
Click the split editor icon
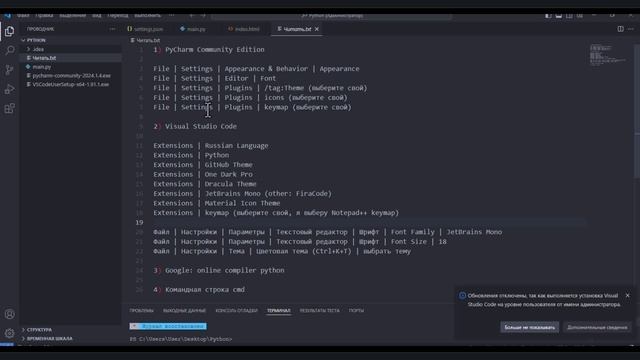click(620, 29)
